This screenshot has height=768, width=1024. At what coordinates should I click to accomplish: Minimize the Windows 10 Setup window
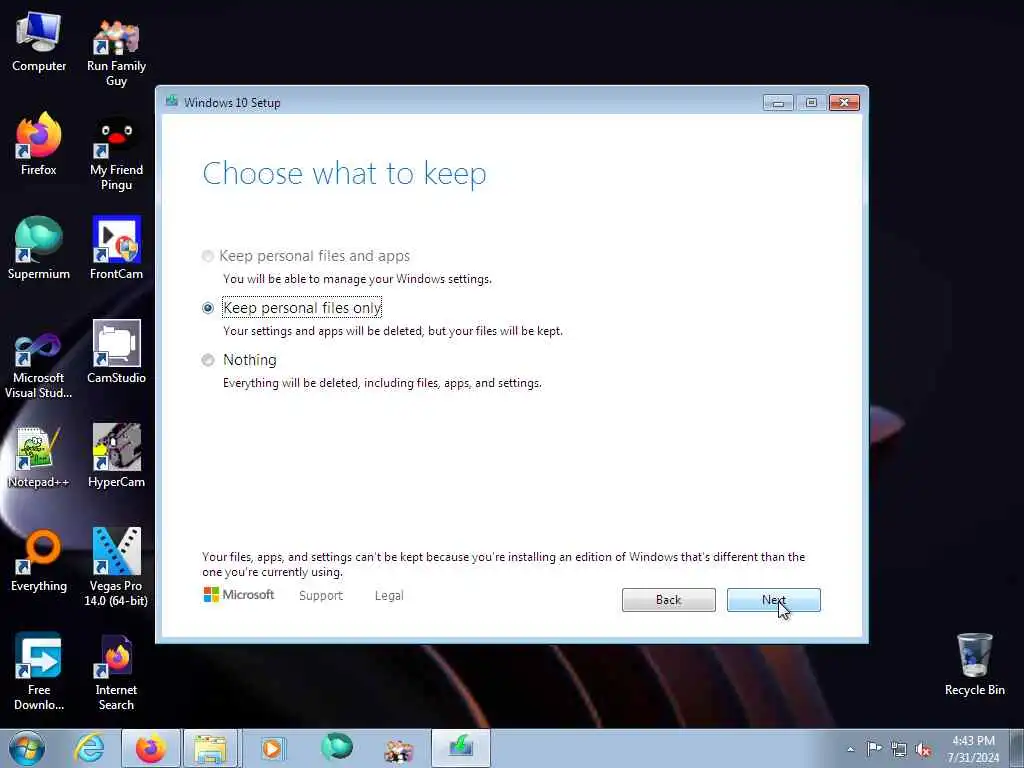pyautogui.click(x=778, y=103)
